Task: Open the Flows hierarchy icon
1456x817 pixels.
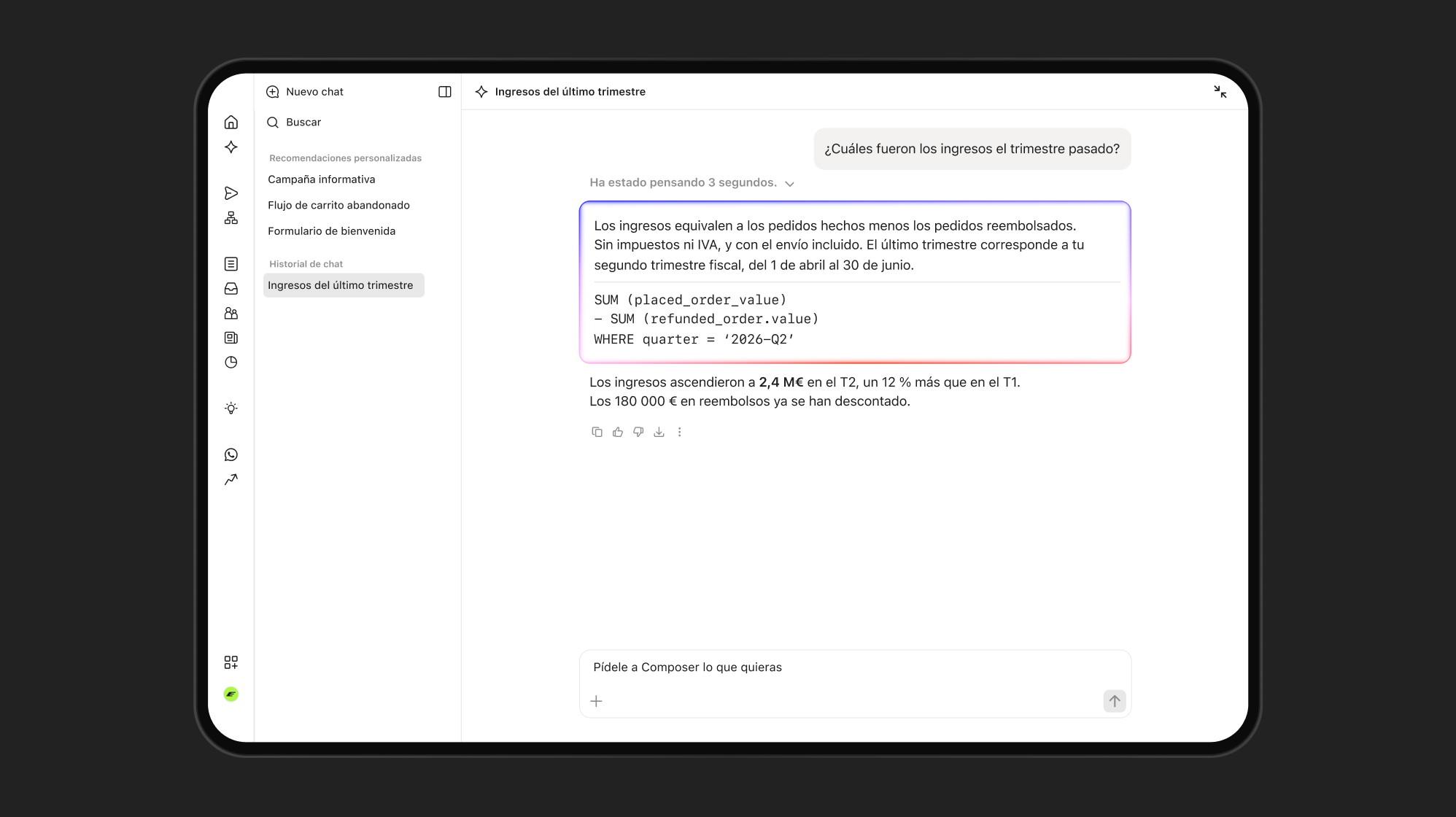Action: click(231, 218)
